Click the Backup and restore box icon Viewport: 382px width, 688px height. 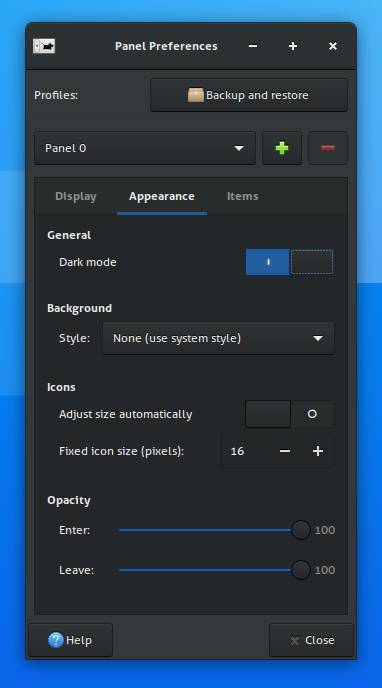pos(196,95)
